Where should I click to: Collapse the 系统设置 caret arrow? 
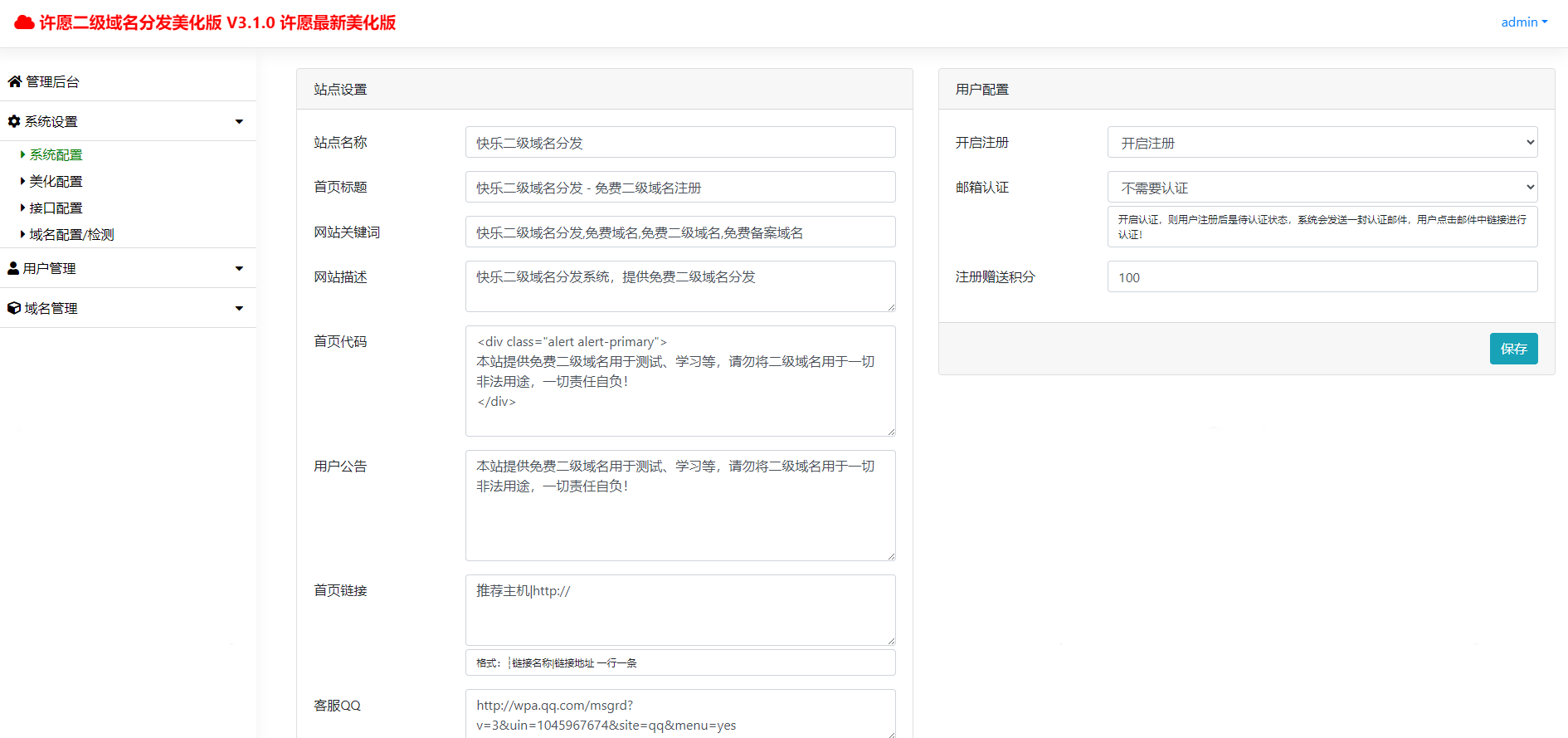coord(239,122)
